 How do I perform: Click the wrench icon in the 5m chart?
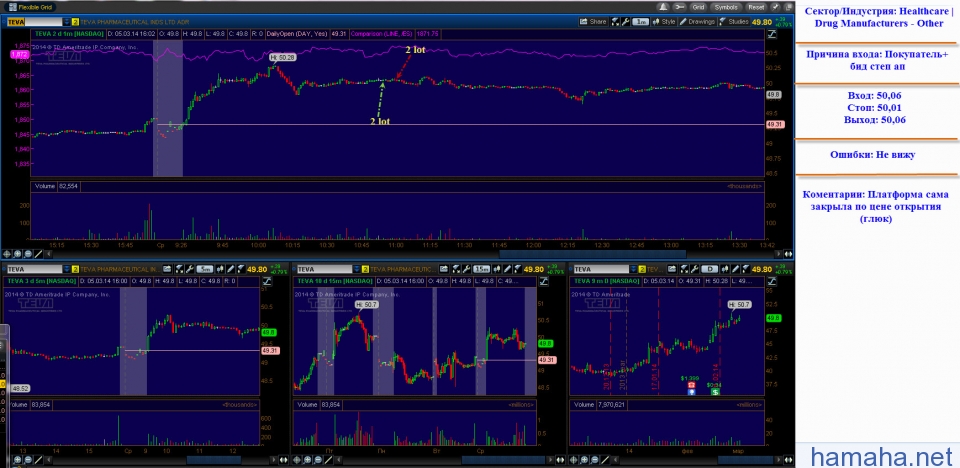point(190,269)
